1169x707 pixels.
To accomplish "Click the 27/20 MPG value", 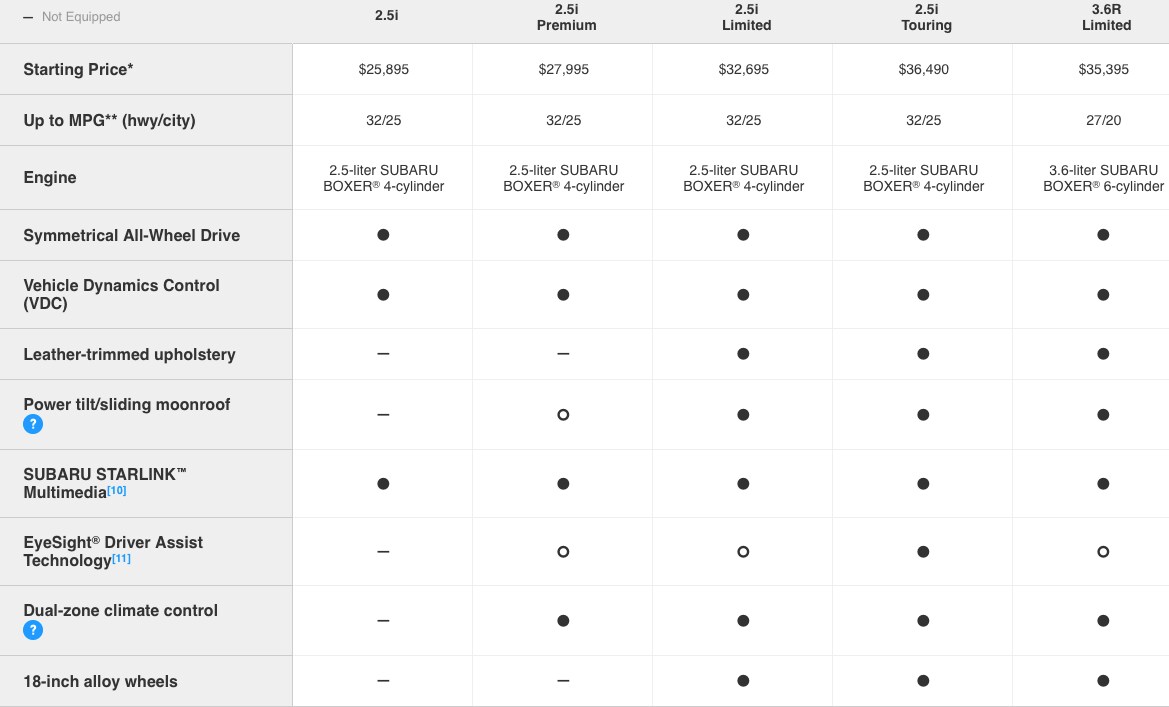I will 1103,120.
